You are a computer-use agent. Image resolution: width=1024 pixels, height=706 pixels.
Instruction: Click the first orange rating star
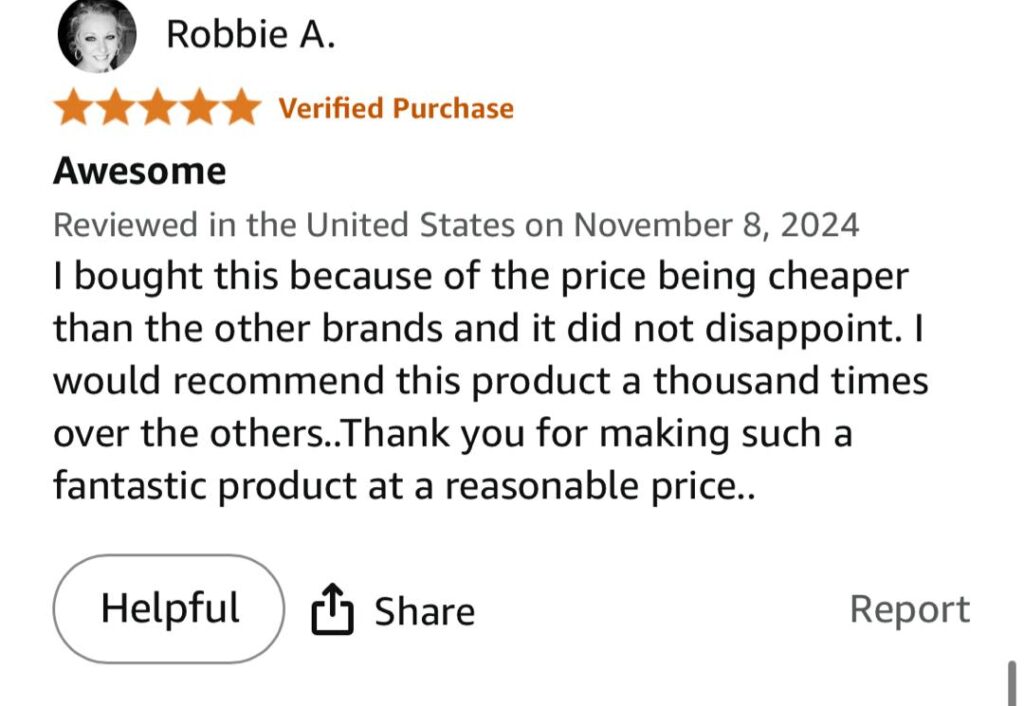coord(74,108)
